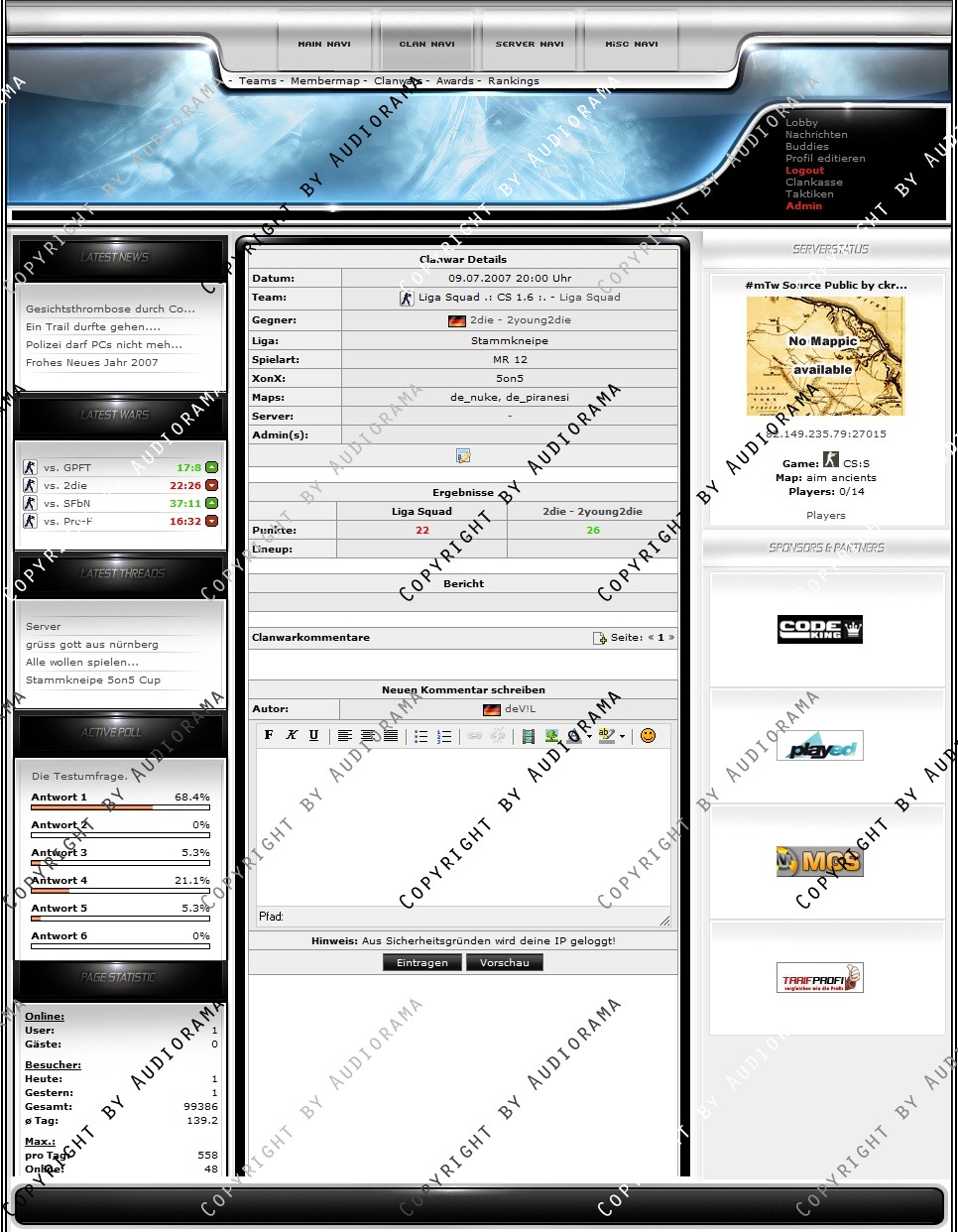
Task: Click the Antwort 1 poll result bar
Action: pyautogui.click(x=120, y=807)
